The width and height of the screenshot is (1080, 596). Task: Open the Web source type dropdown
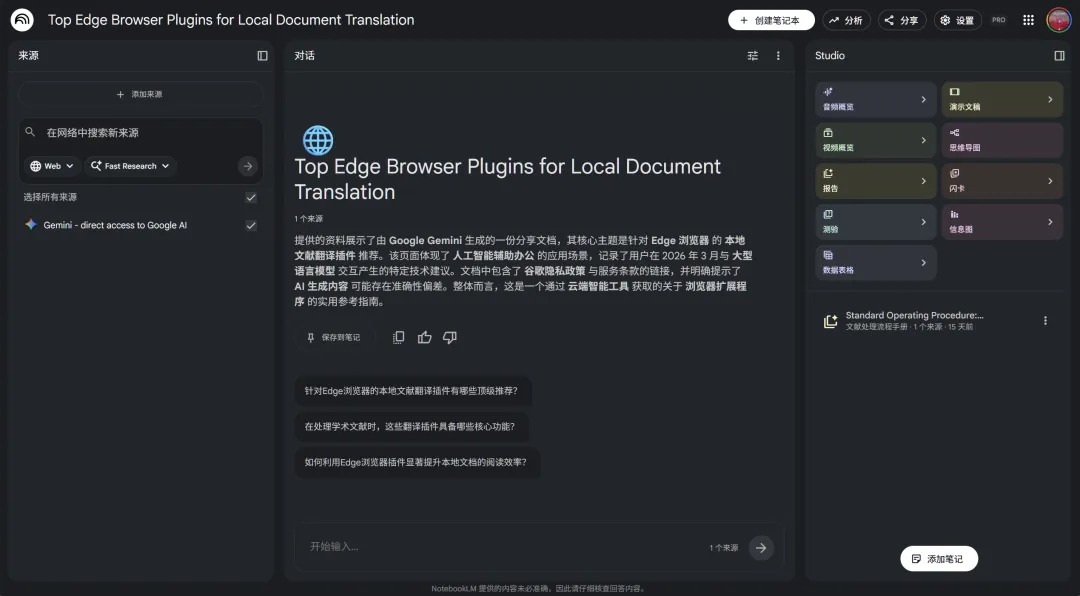click(52, 166)
